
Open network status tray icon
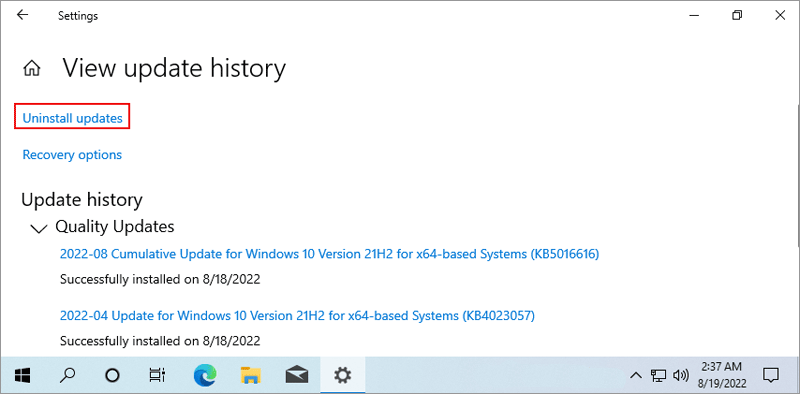coord(658,376)
